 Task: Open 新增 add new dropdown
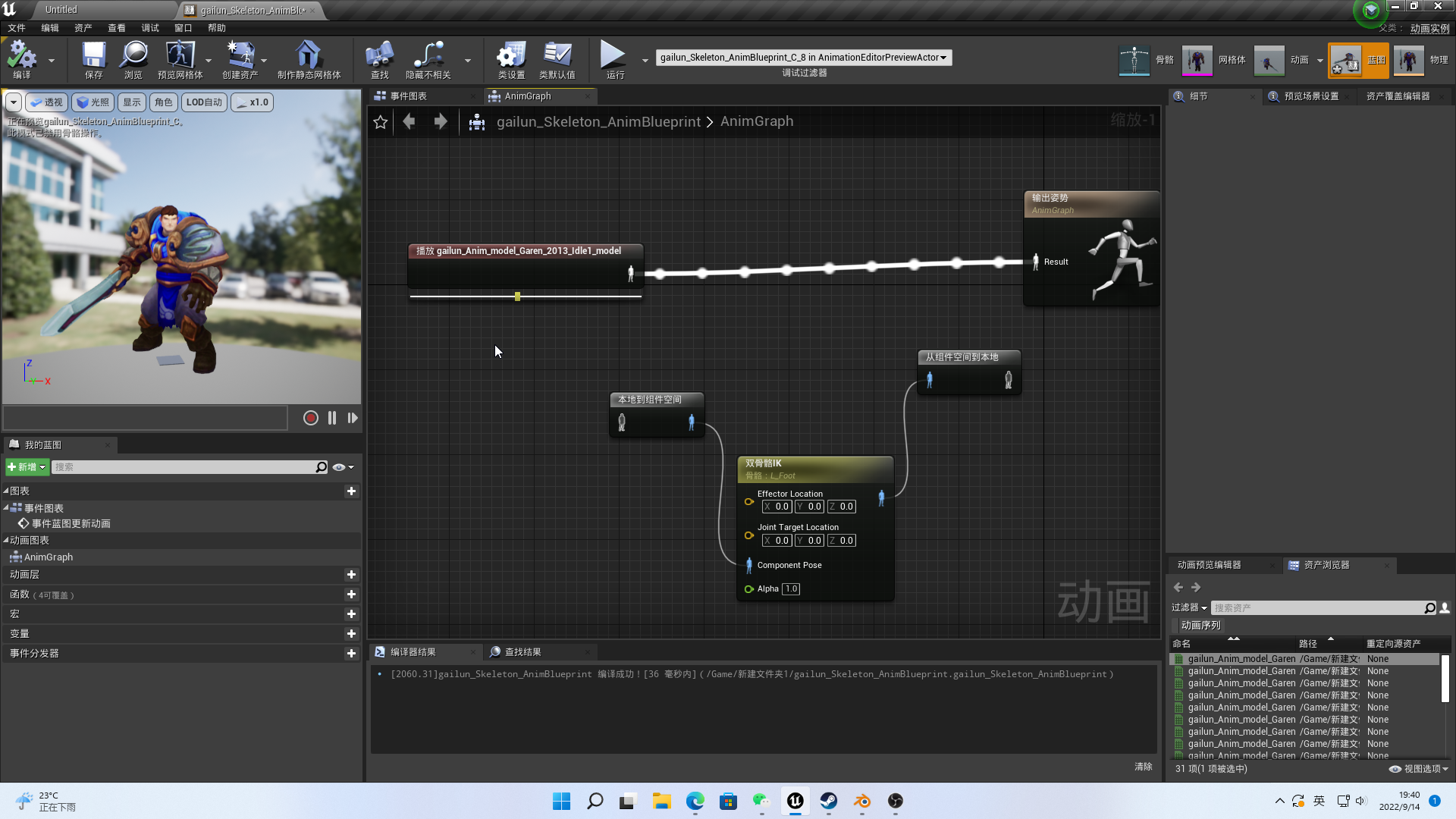[27, 467]
